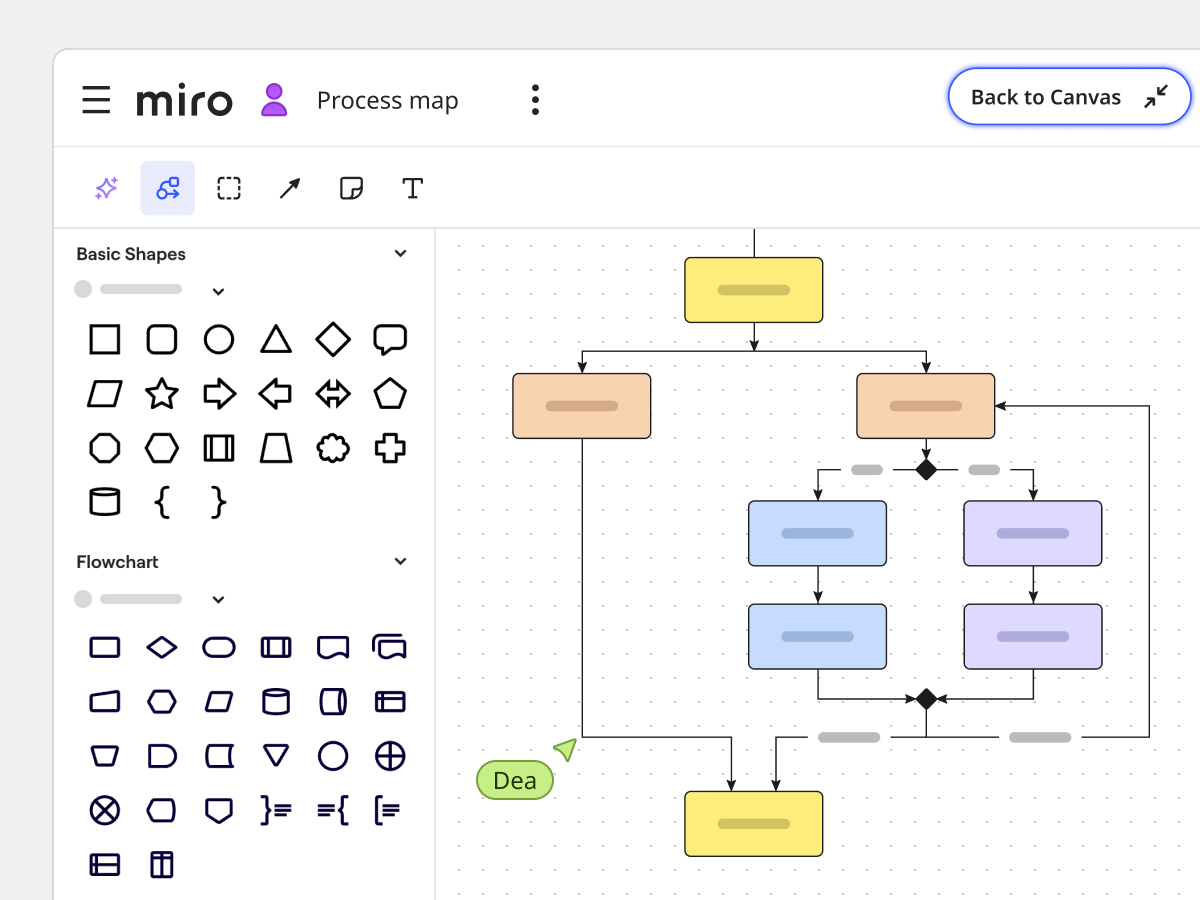Collapse the Flowchart section

pyautogui.click(x=400, y=561)
